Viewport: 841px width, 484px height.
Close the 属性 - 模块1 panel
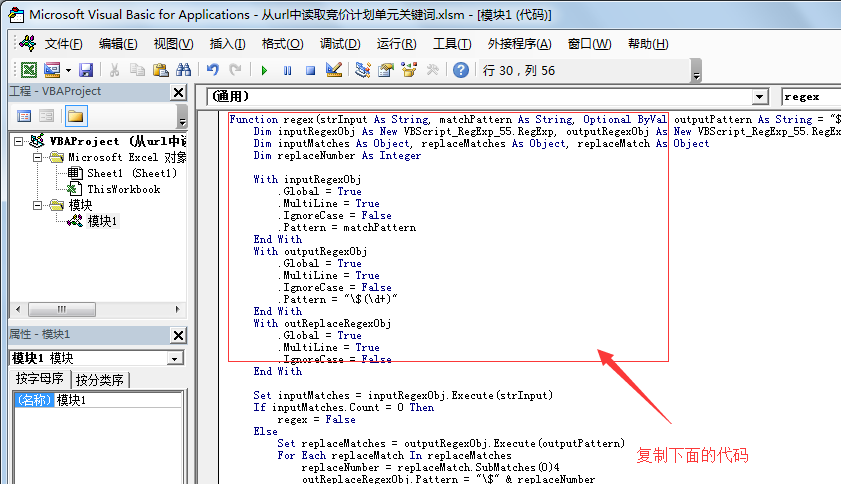(x=179, y=335)
